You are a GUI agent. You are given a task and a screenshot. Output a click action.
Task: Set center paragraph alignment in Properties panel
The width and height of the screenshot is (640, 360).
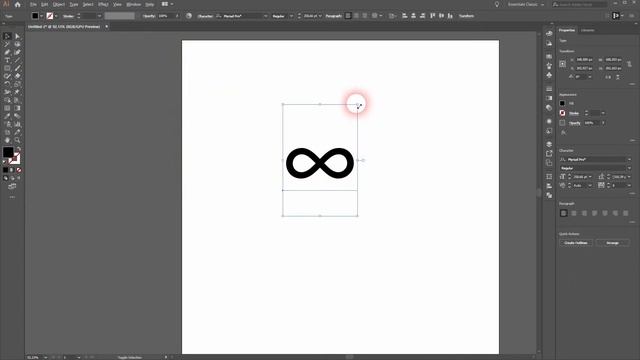point(574,213)
